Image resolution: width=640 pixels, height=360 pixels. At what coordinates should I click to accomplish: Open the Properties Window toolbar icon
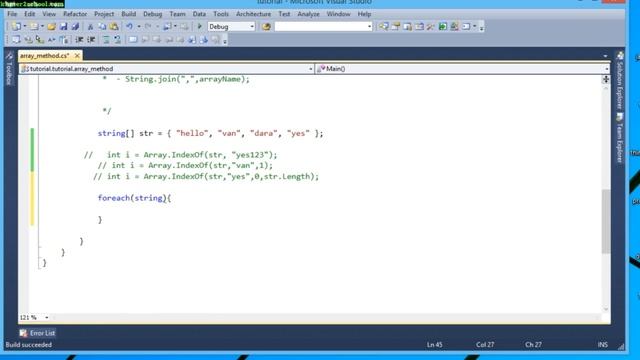click(396, 27)
